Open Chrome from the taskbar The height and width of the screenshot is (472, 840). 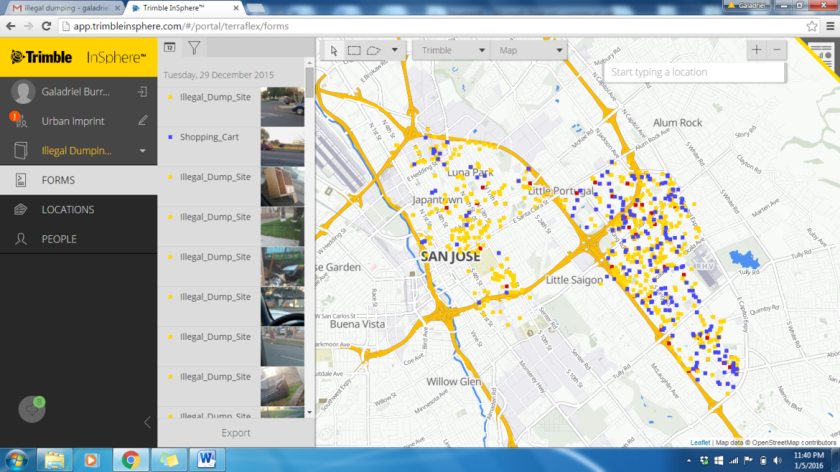130,460
